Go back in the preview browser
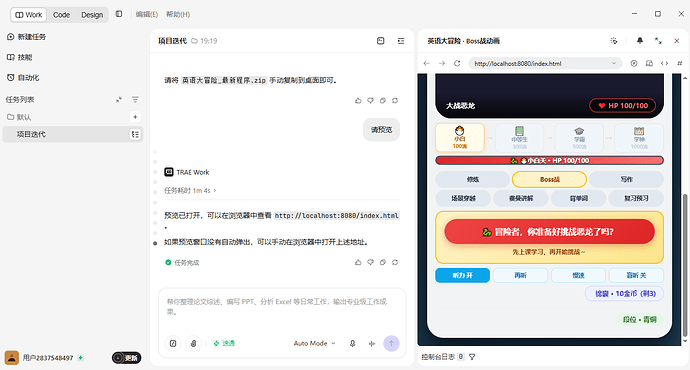 click(426, 63)
